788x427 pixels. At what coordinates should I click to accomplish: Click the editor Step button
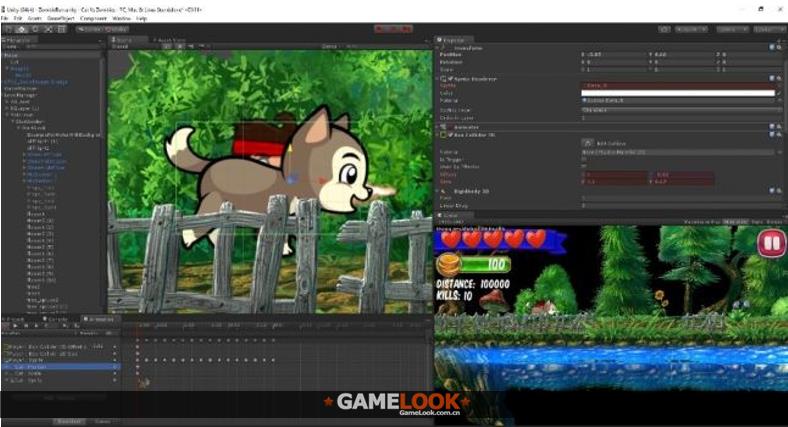pos(407,29)
